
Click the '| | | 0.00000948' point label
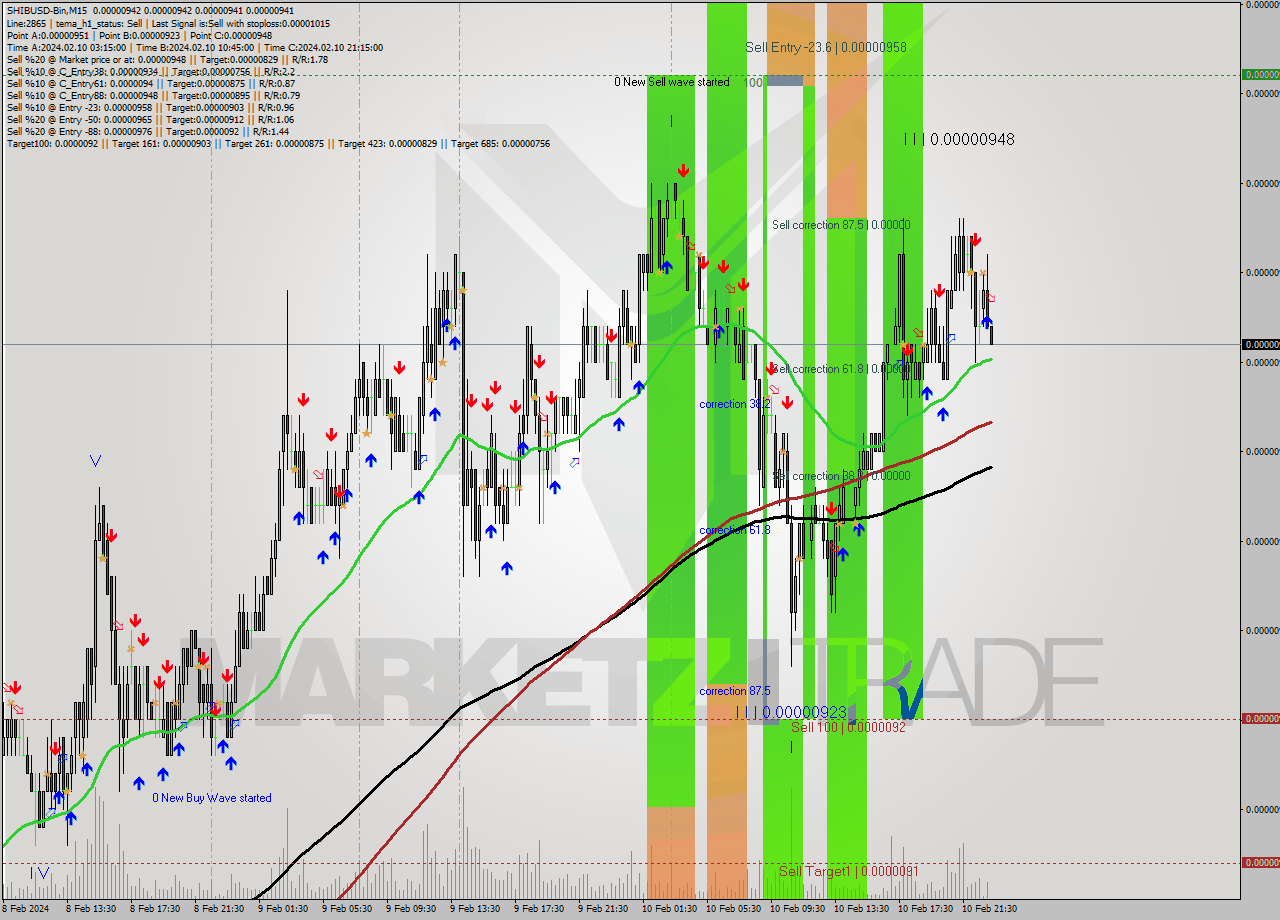(x=959, y=139)
